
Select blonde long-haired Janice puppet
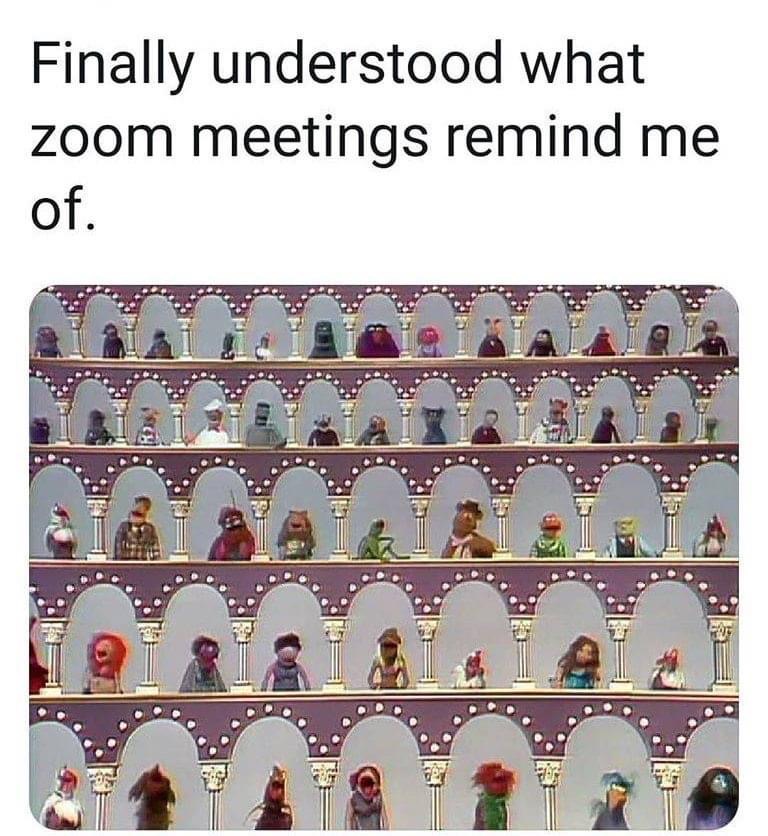(x=389, y=659)
